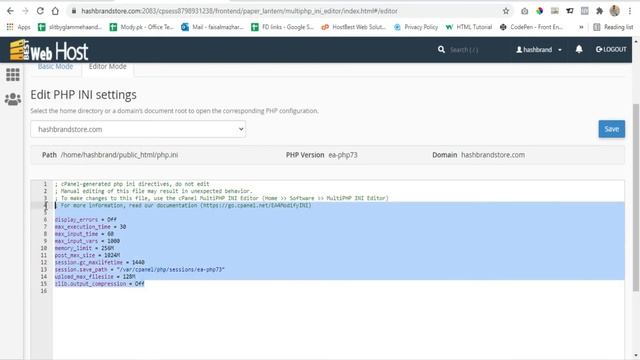This screenshot has width=640, height=360.
Task: Click the max_input_time = 60 line
Action: point(84,234)
